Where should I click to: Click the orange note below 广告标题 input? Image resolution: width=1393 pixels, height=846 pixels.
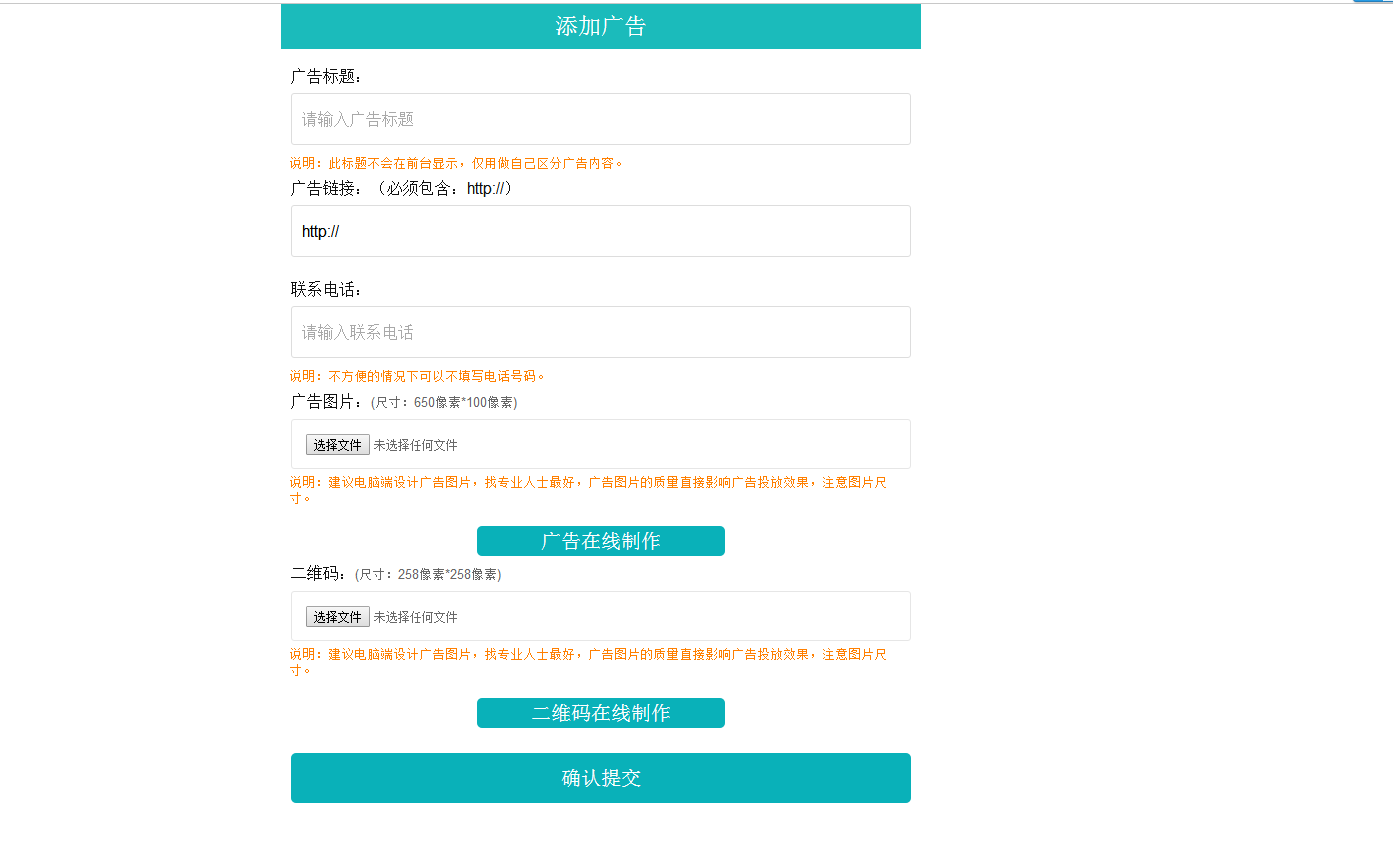click(457, 163)
